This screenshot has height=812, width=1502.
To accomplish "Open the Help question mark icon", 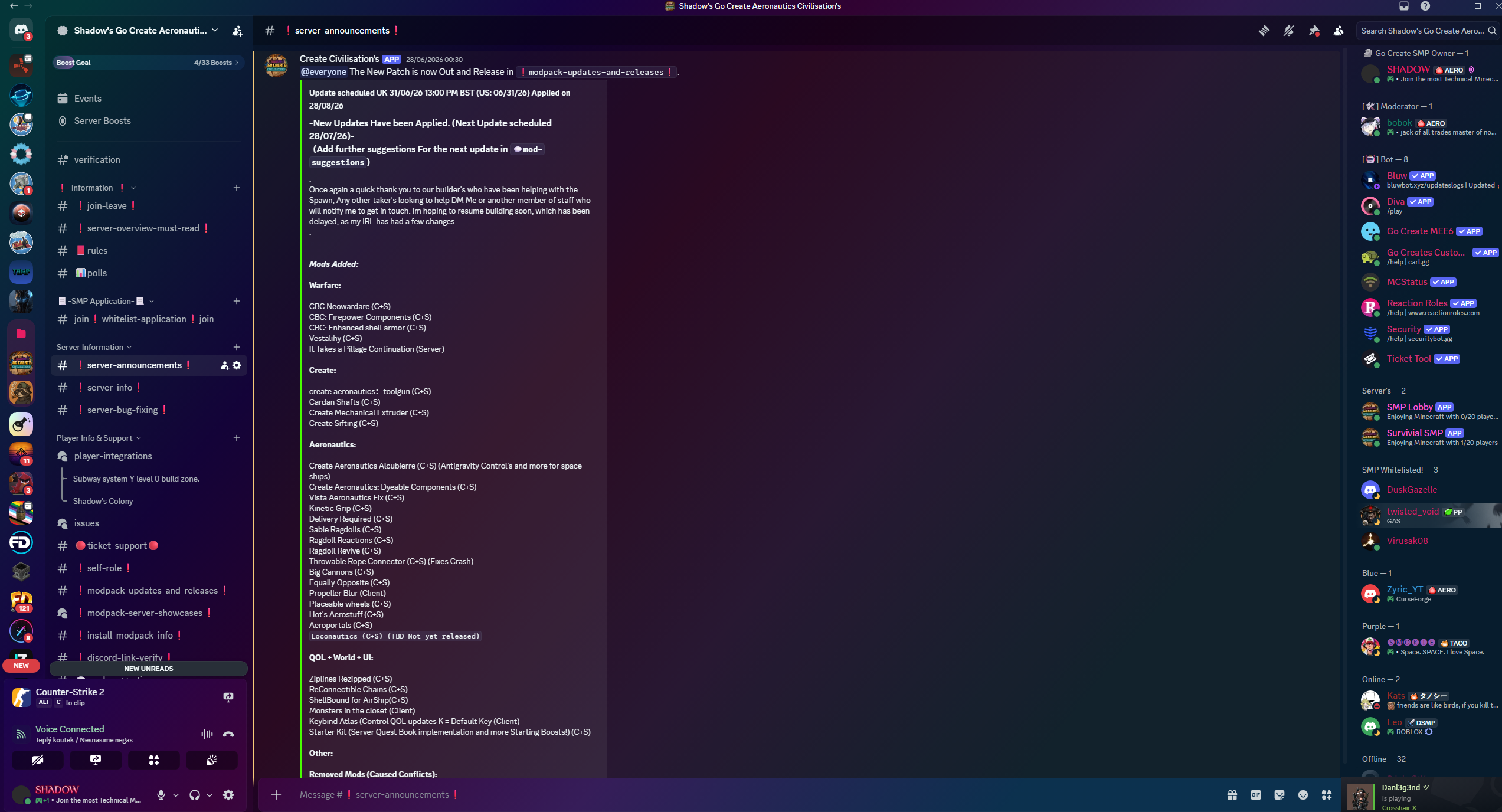I will (1425, 6).
